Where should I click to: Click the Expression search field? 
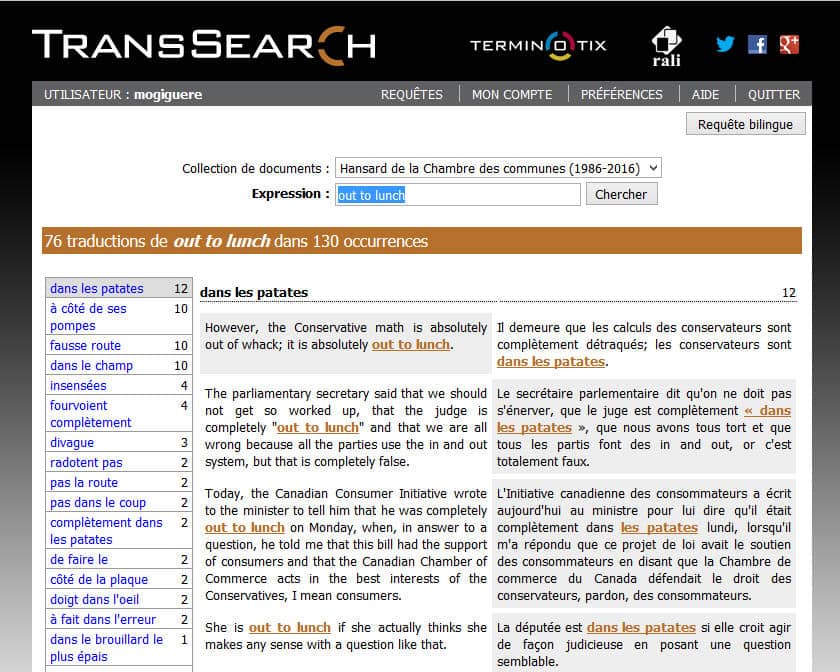pyautogui.click(x=457, y=194)
